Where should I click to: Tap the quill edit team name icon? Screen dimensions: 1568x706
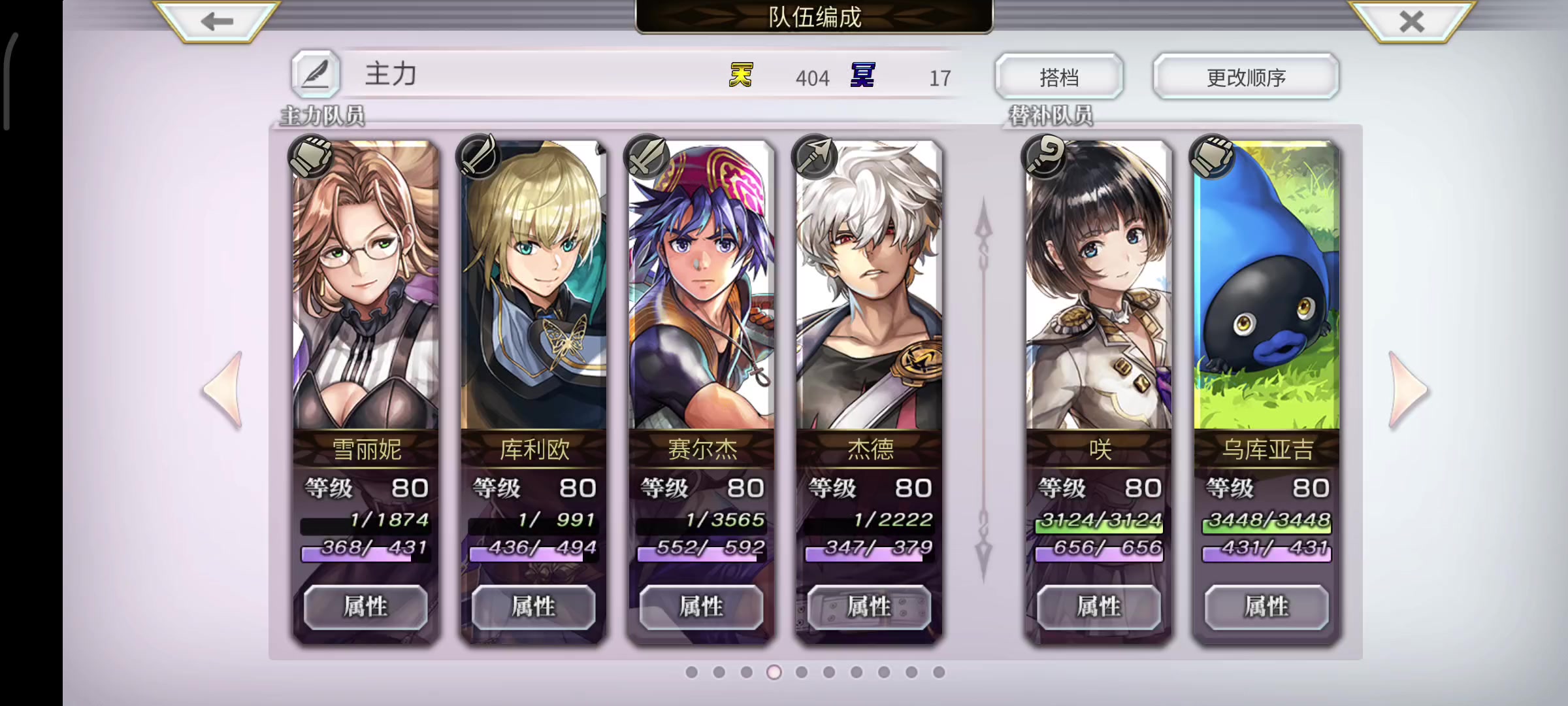[x=316, y=75]
